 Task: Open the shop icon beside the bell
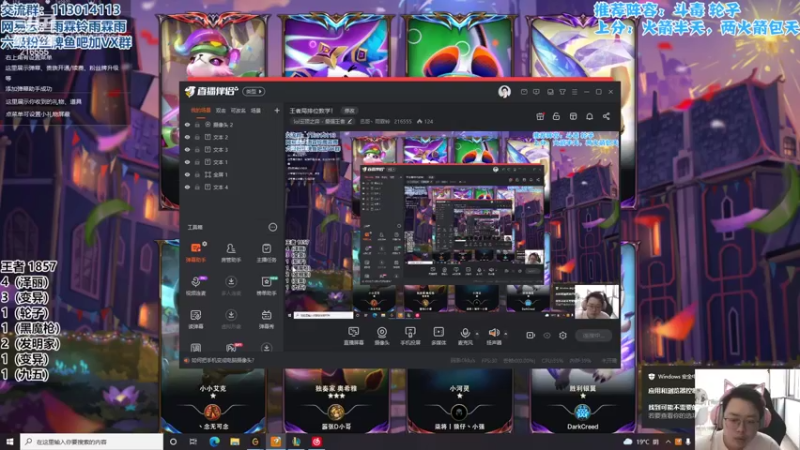573,116
